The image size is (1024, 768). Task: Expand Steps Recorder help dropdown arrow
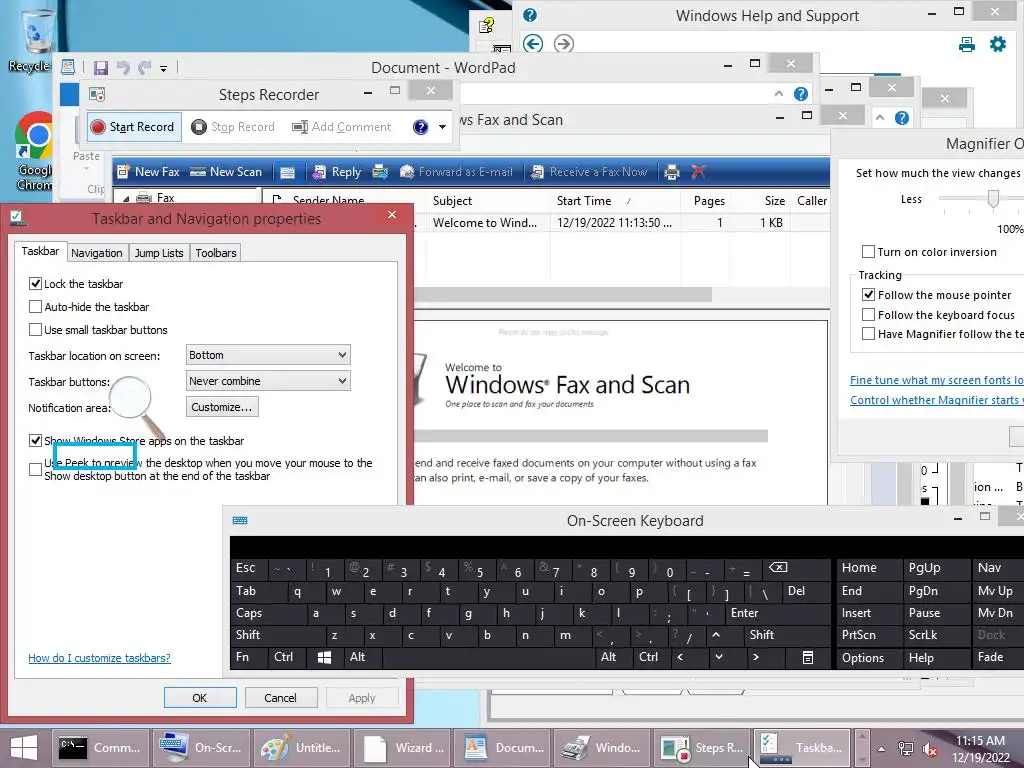442,127
